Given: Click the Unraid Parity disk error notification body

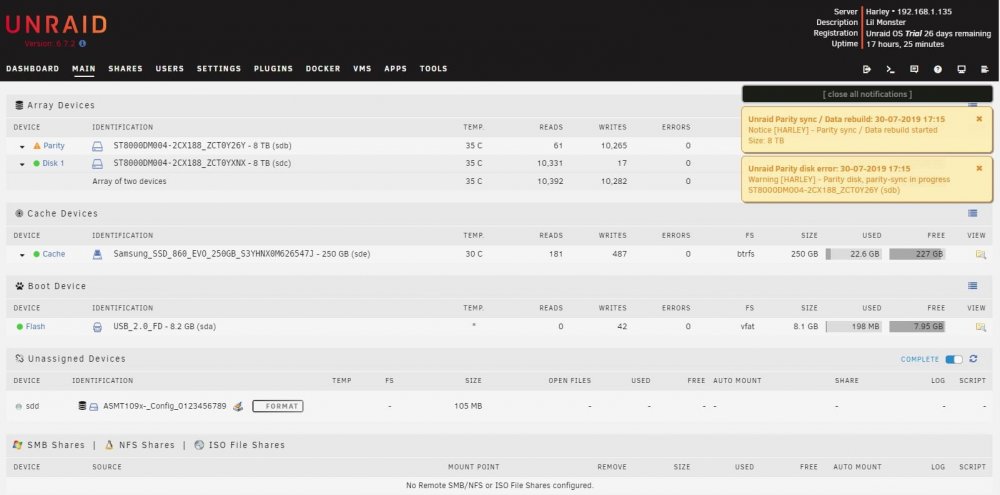Looking at the screenshot, I should pos(867,179).
